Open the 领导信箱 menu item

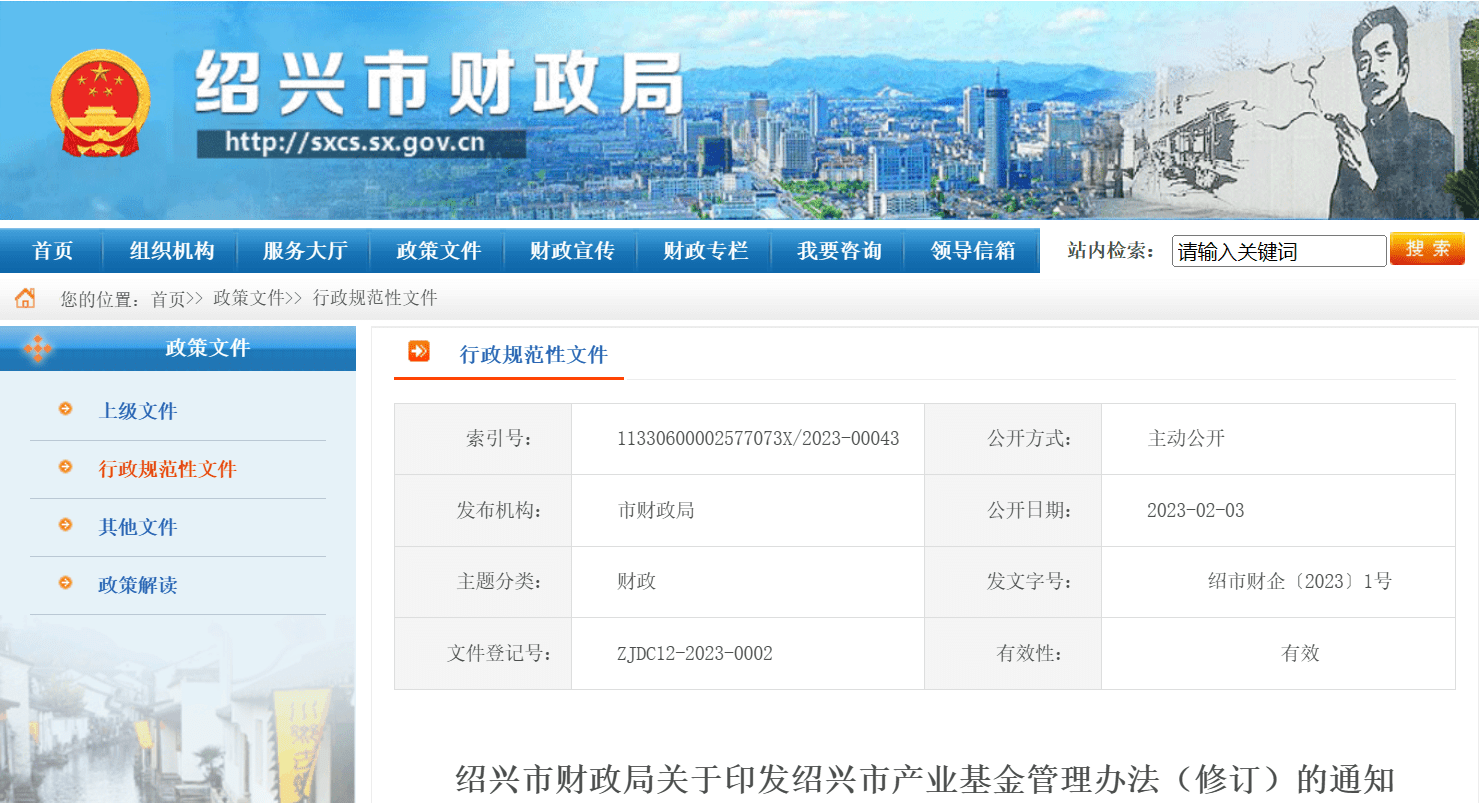click(x=972, y=251)
